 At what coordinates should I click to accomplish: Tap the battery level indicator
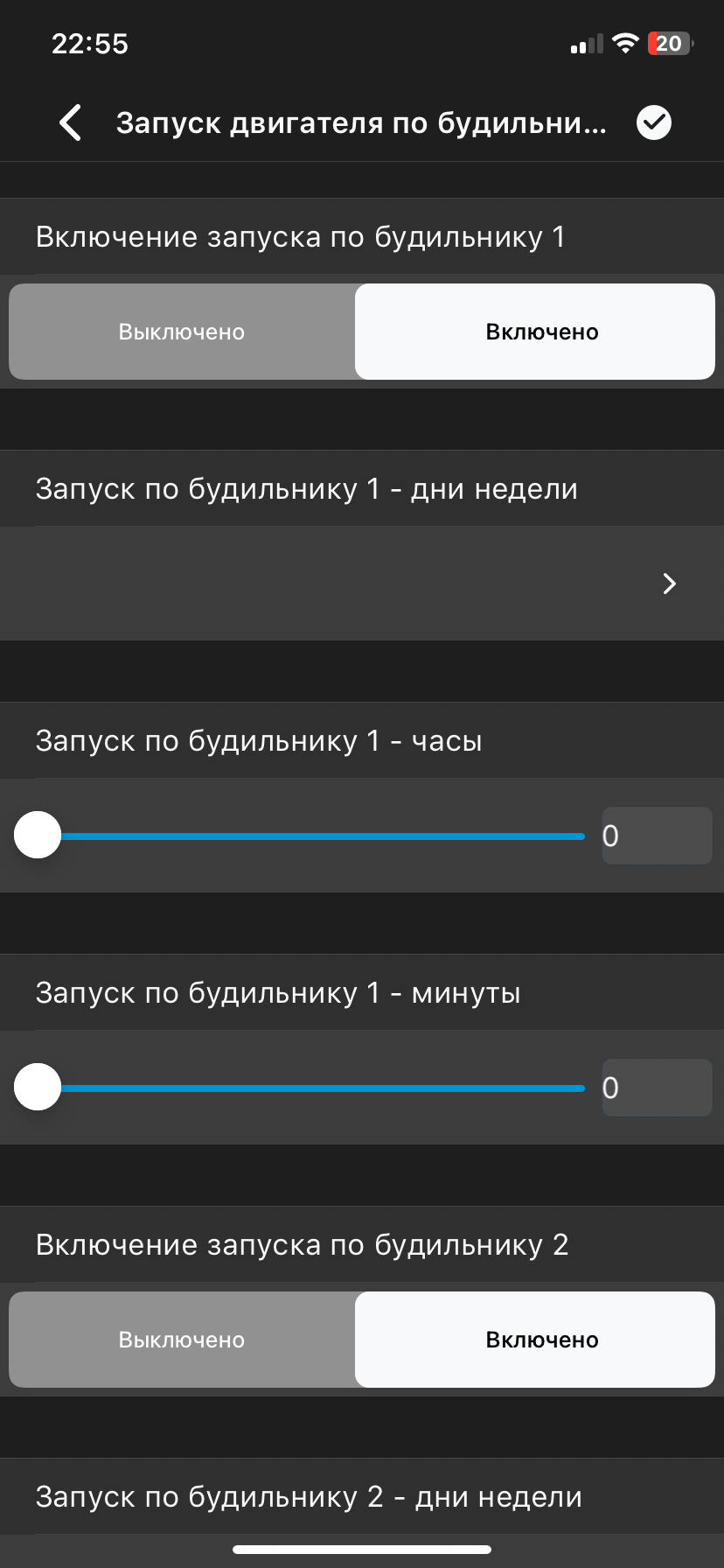[669, 44]
